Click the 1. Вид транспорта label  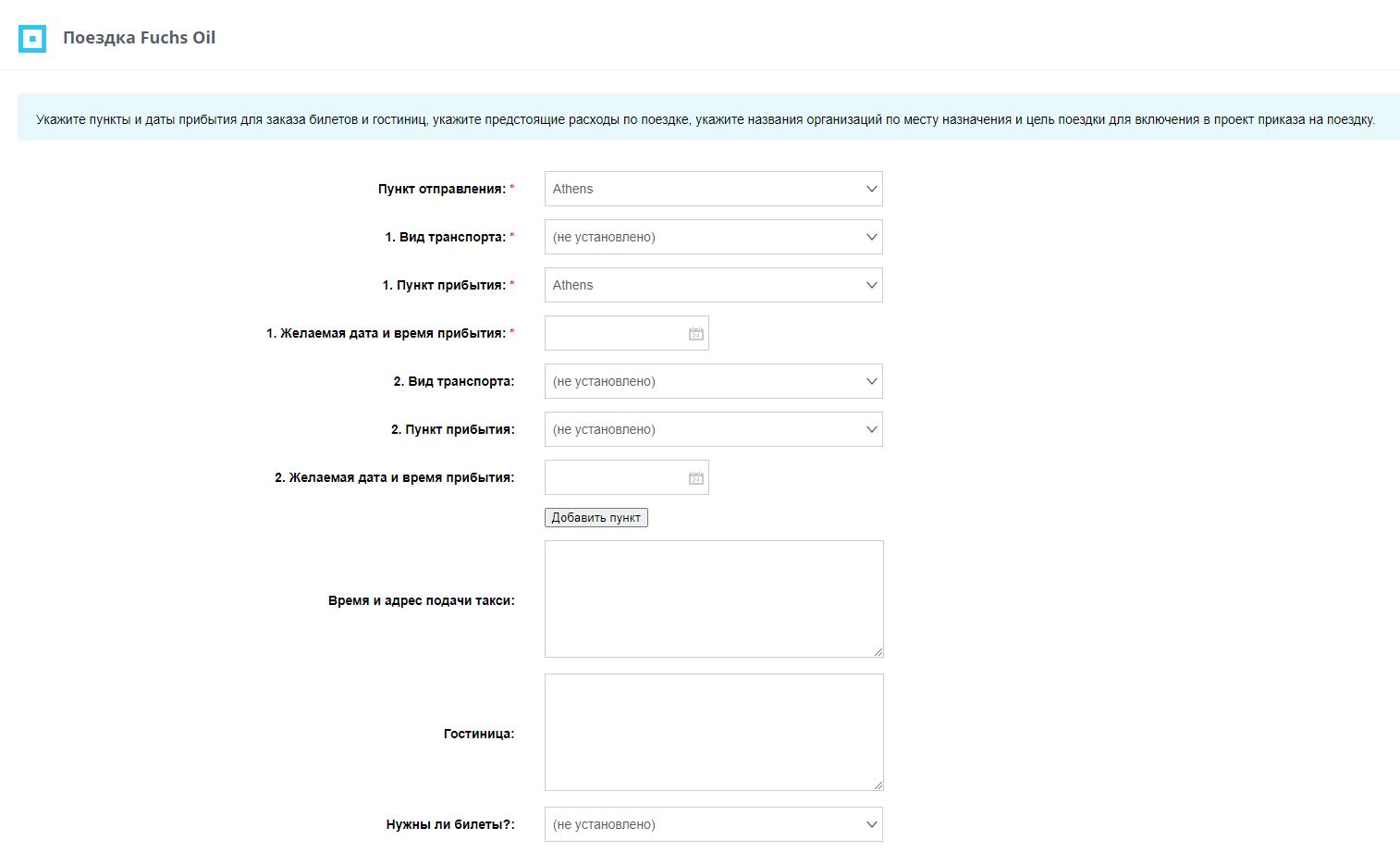coord(446,237)
